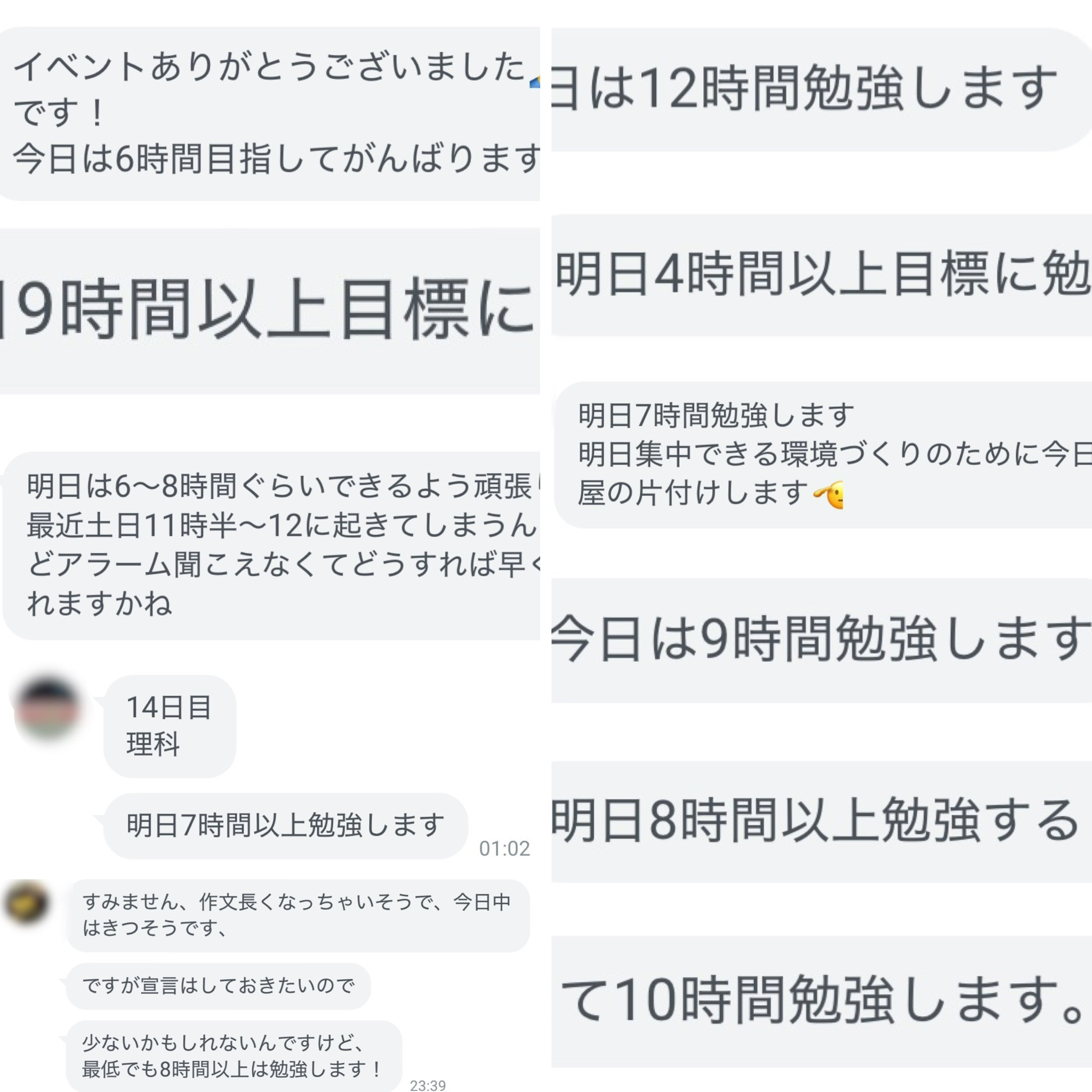Tap the イベントありがとうございました message
This screenshot has height=1092, width=1092.
pos(270,114)
